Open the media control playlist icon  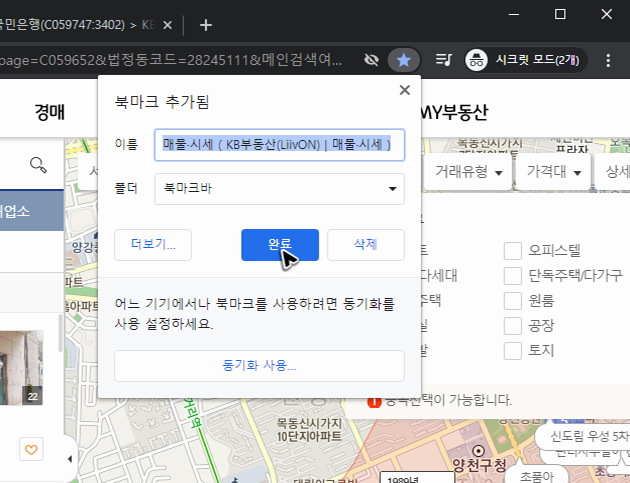[x=444, y=60]
